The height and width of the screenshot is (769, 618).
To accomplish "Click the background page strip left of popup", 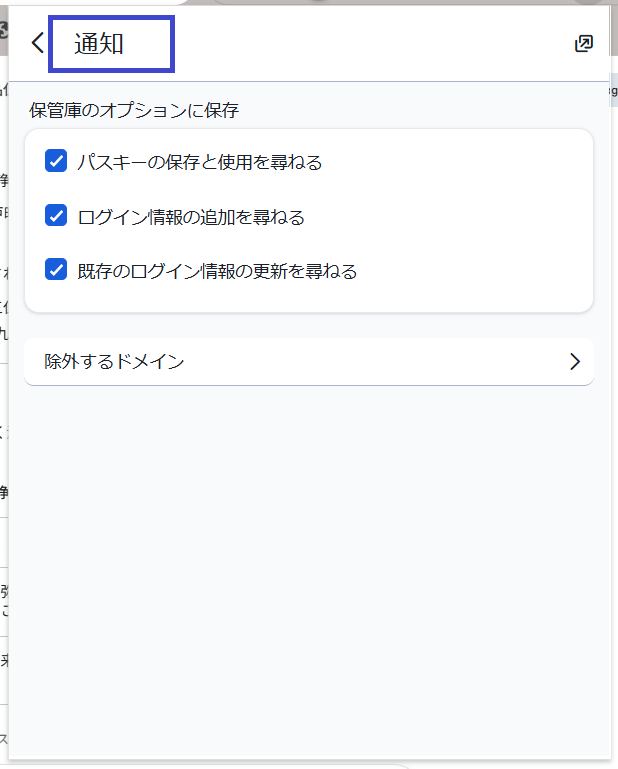I will tap(4, 400).
